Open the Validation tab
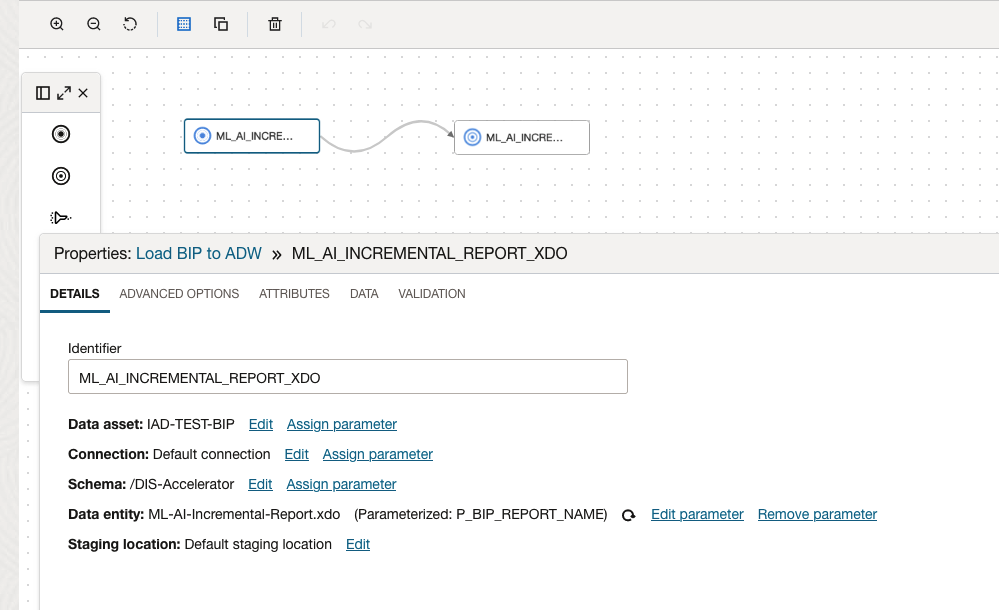The image size is (999, 610). (431, 293)
